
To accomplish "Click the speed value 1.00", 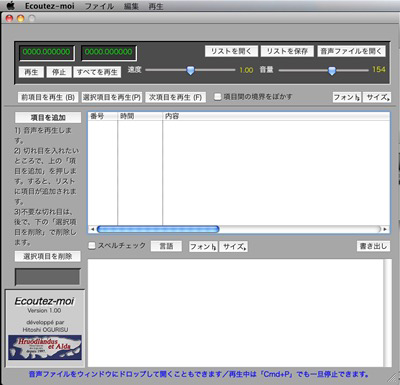I will 246,70.
